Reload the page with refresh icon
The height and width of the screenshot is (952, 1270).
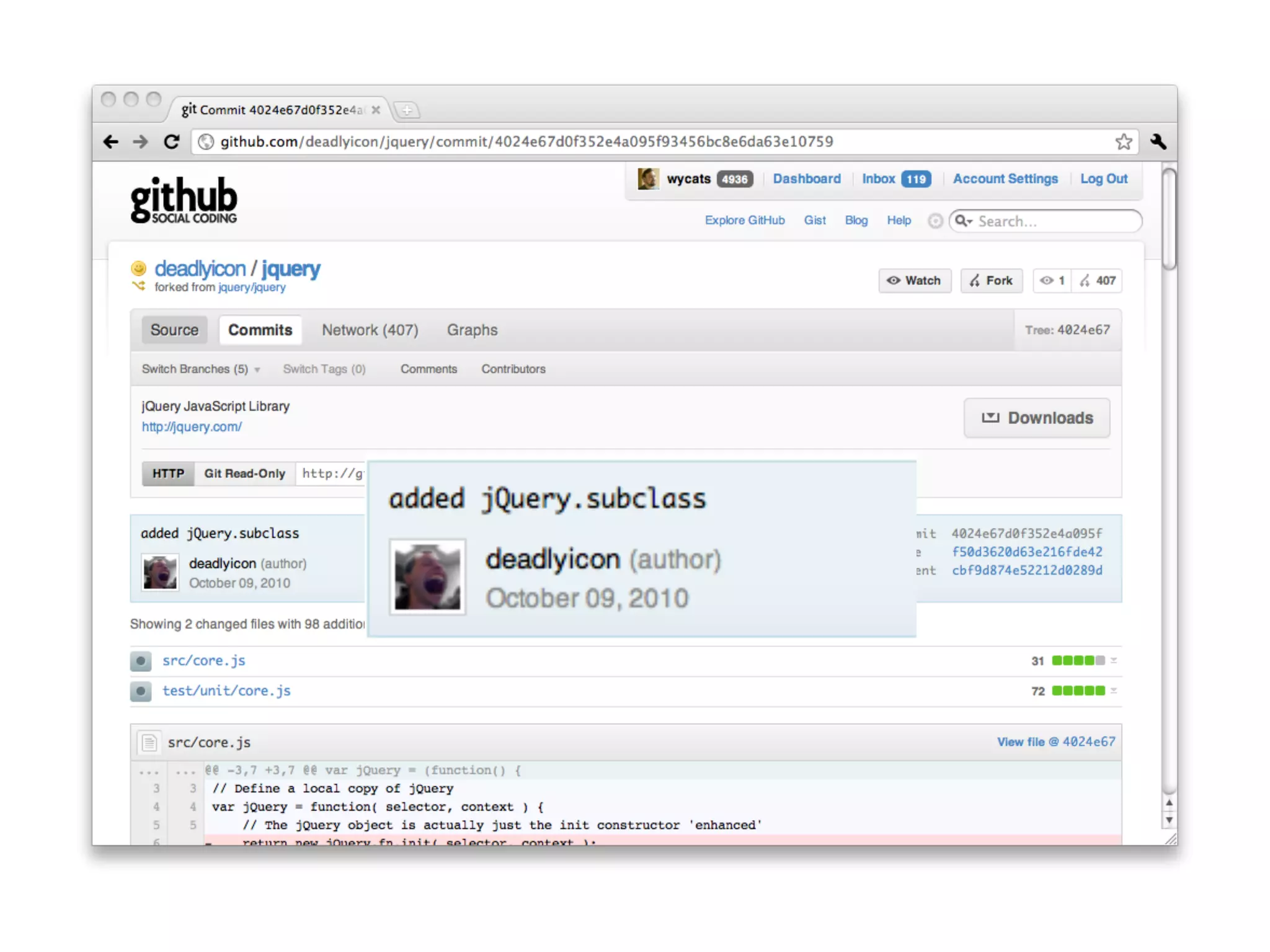[x=172, y=142]
